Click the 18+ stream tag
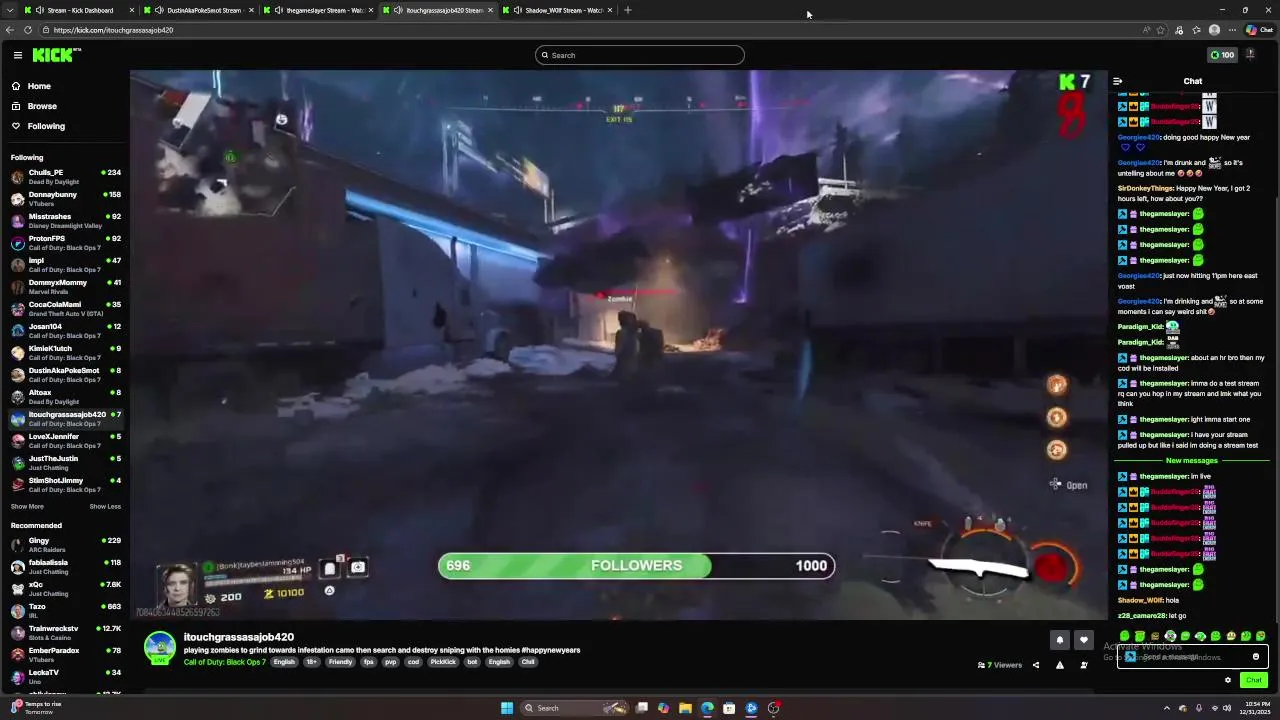This screenshot has width=1280, height=720. 311,662
